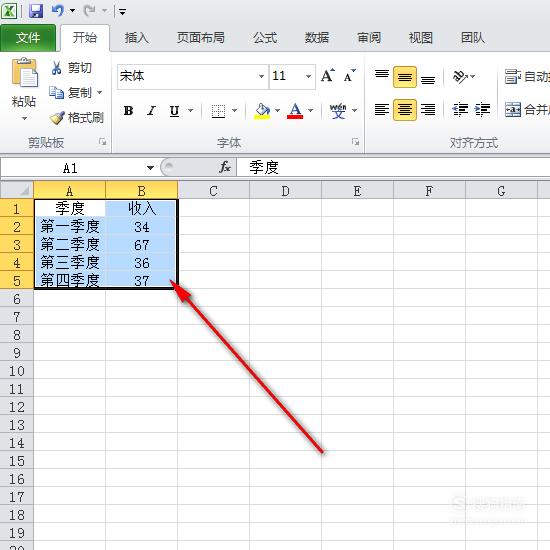
Task: Open the font name dropdown 宋体
Action: point(261,76)
